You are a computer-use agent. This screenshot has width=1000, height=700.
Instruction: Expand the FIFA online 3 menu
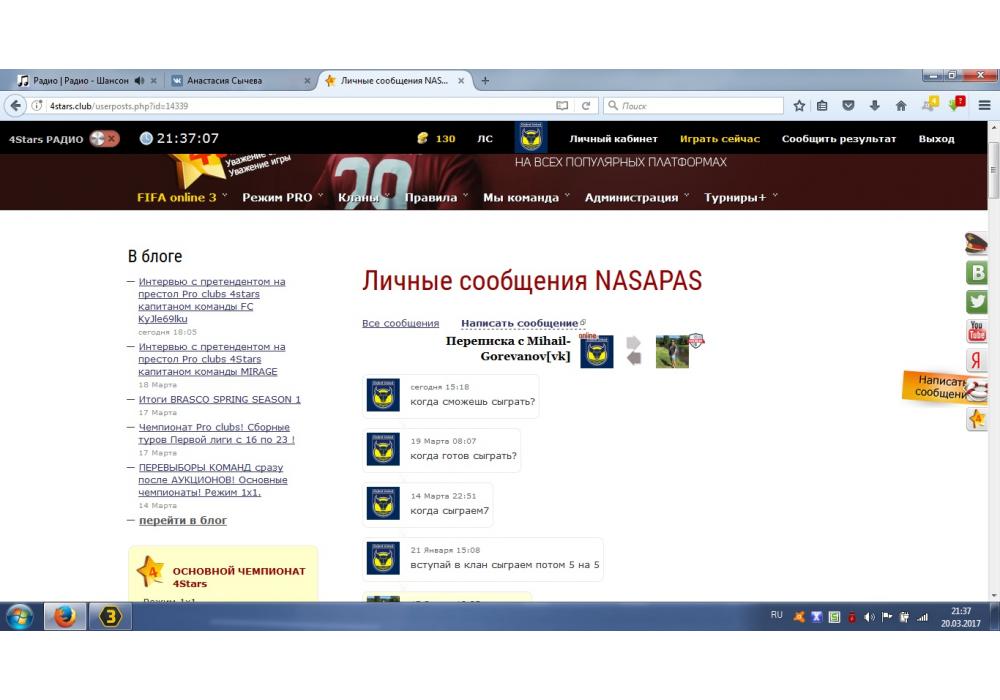point(182,197)
